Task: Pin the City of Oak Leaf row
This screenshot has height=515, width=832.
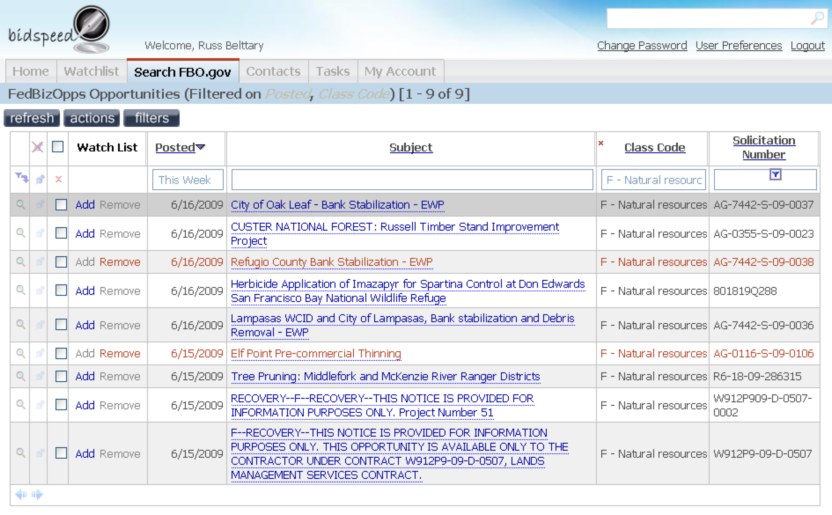Action: [x=40, y=205]
